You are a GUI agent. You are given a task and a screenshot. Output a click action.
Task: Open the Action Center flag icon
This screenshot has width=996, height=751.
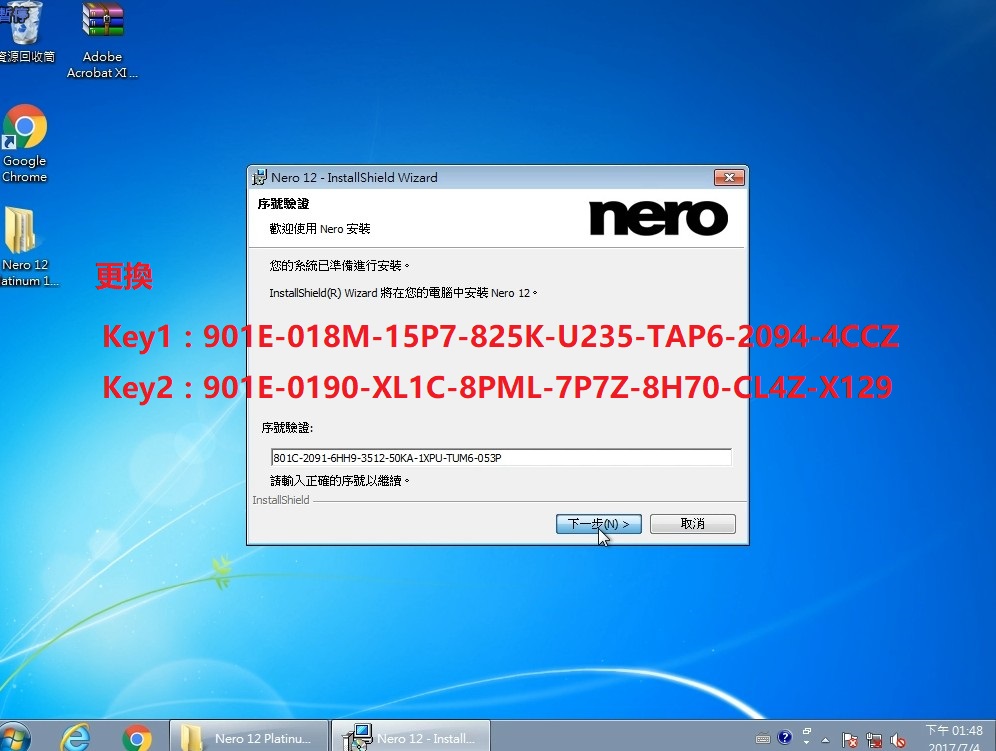click(849, 740)
